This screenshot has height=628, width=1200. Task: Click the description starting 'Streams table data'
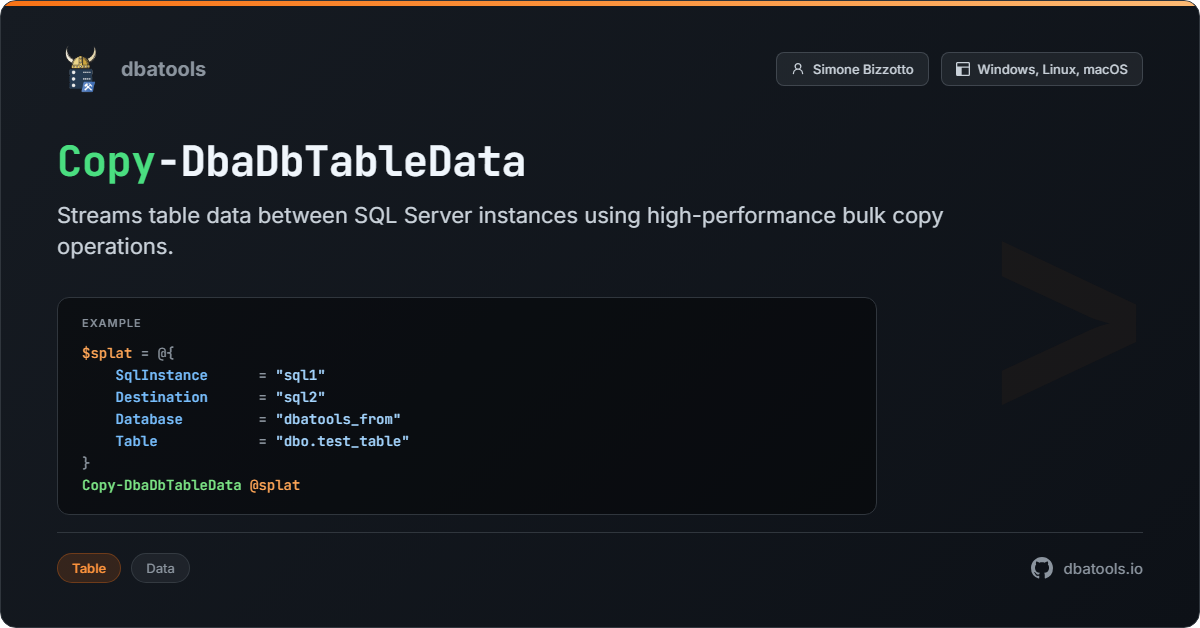tap(500, 231)
